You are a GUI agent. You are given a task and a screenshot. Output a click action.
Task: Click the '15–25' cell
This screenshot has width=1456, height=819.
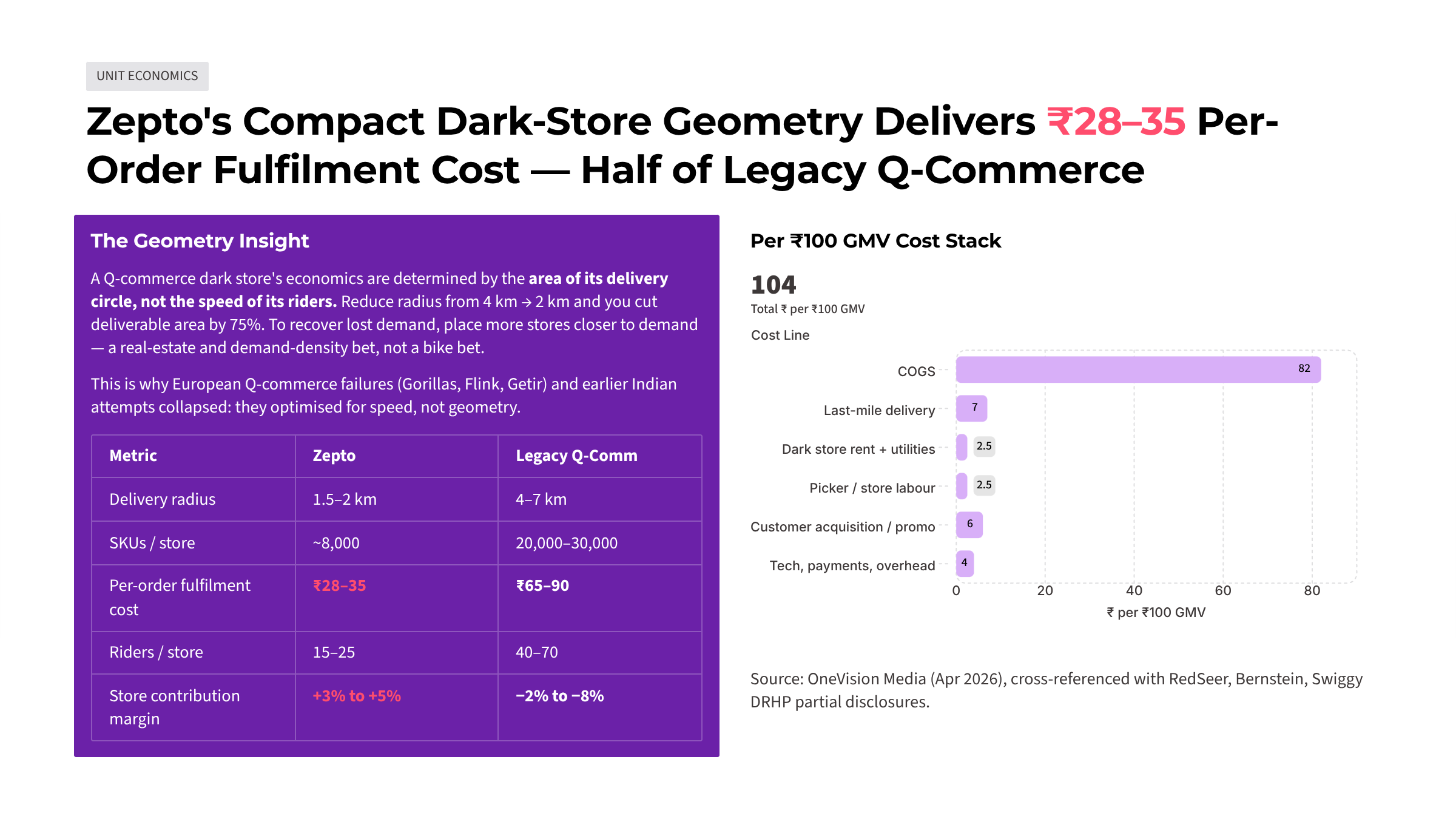(334, 652)
